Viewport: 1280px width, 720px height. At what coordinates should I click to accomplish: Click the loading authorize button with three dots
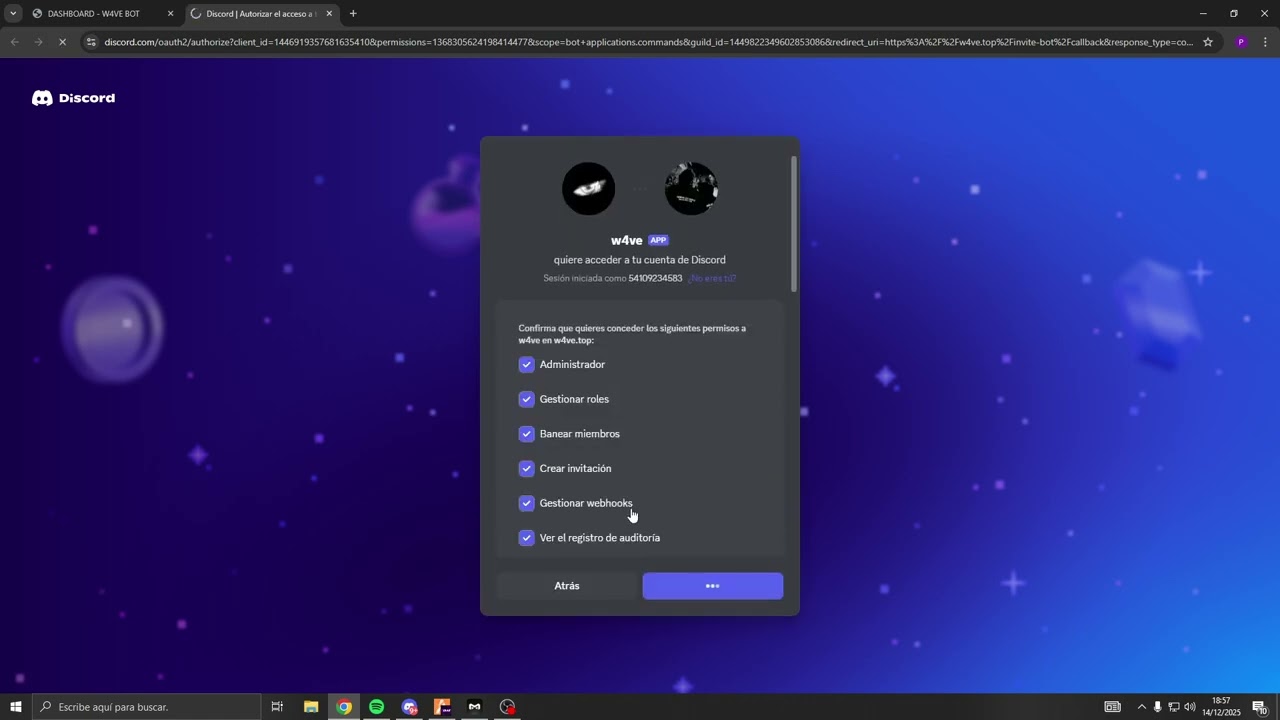point(713,586)
